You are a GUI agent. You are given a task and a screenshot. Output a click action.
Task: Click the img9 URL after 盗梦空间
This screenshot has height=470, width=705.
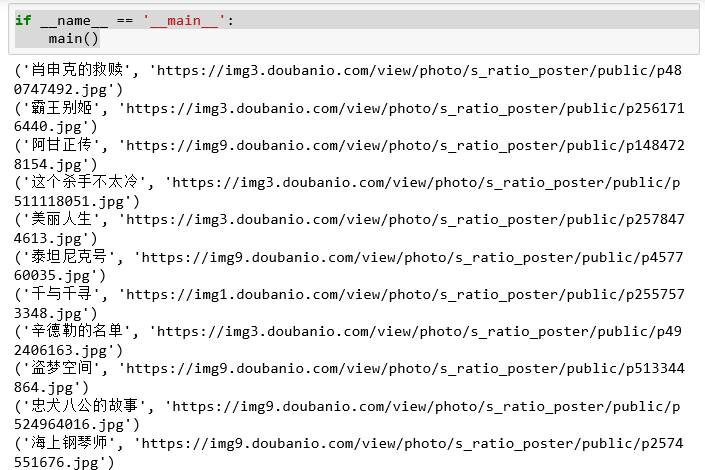405,369
